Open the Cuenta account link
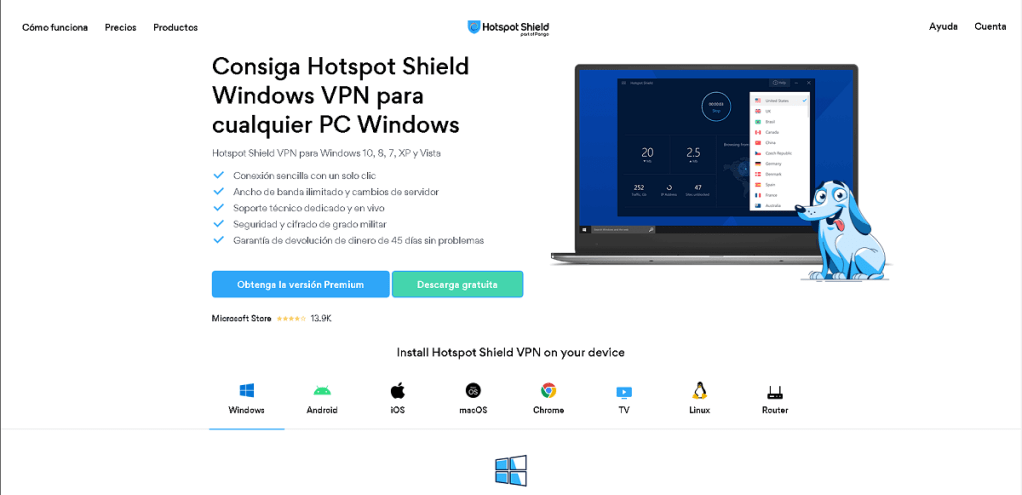The width and height of the screenshot is (1022, 495). click(x=990, y=27)
